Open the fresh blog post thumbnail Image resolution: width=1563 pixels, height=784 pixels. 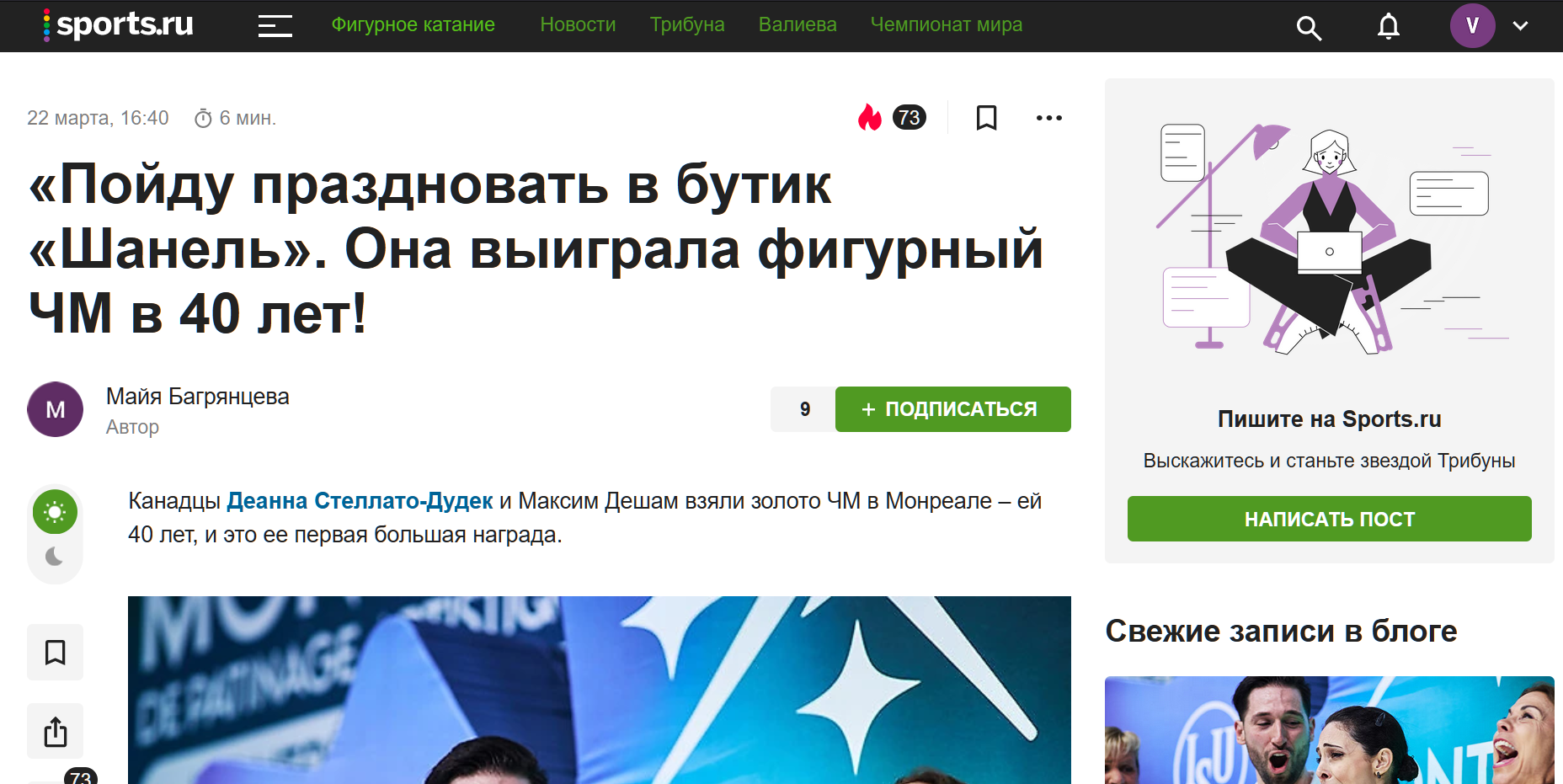[1329, 729]
